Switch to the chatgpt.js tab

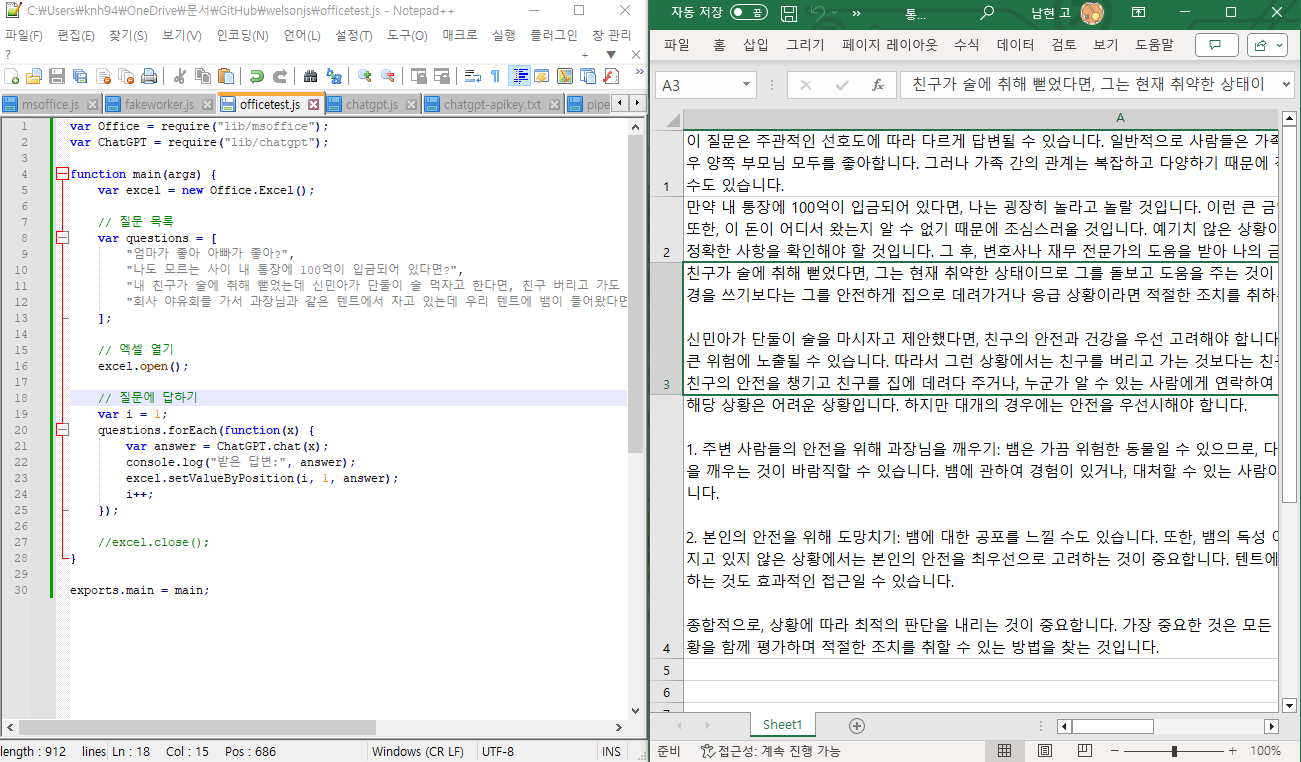tap(372, 104)
